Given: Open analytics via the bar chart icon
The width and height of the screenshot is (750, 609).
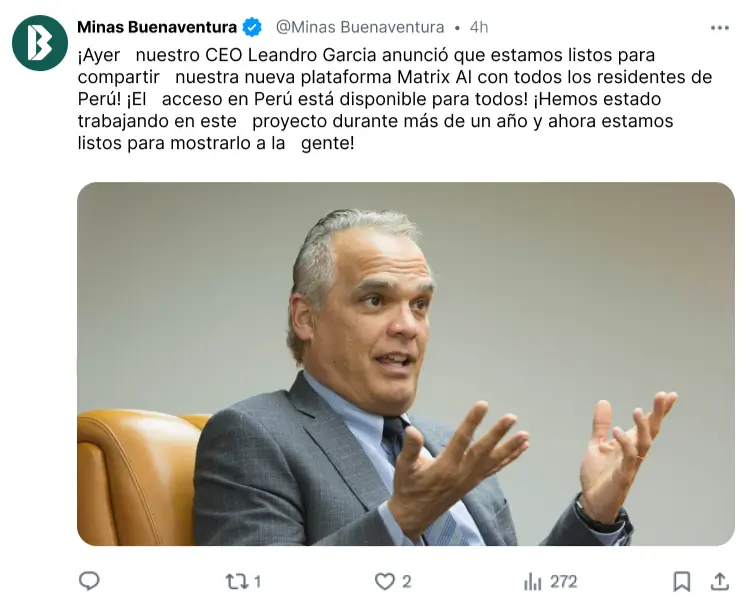Looking at the screenshot, I should [532, 582].
